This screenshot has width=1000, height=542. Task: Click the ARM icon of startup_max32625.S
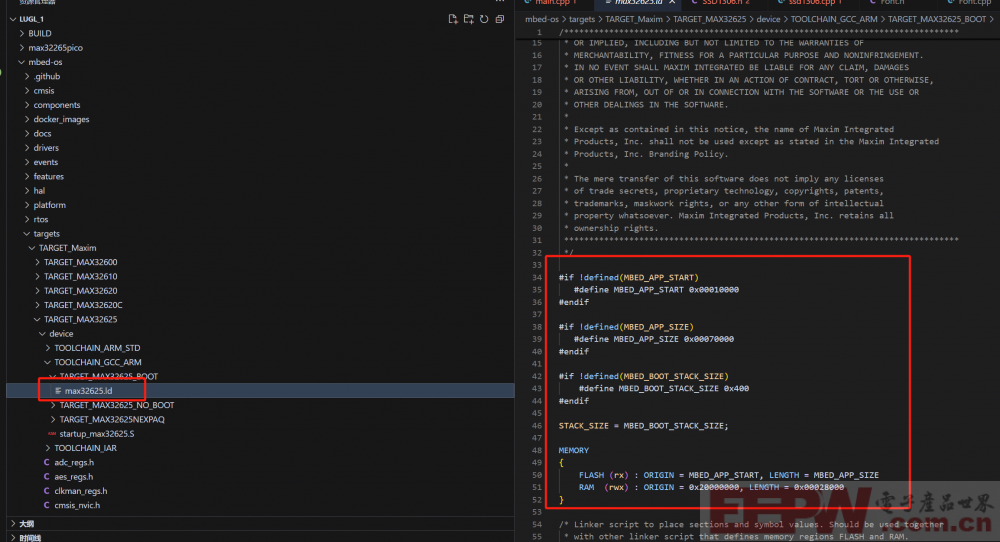(x=52, y=434)
